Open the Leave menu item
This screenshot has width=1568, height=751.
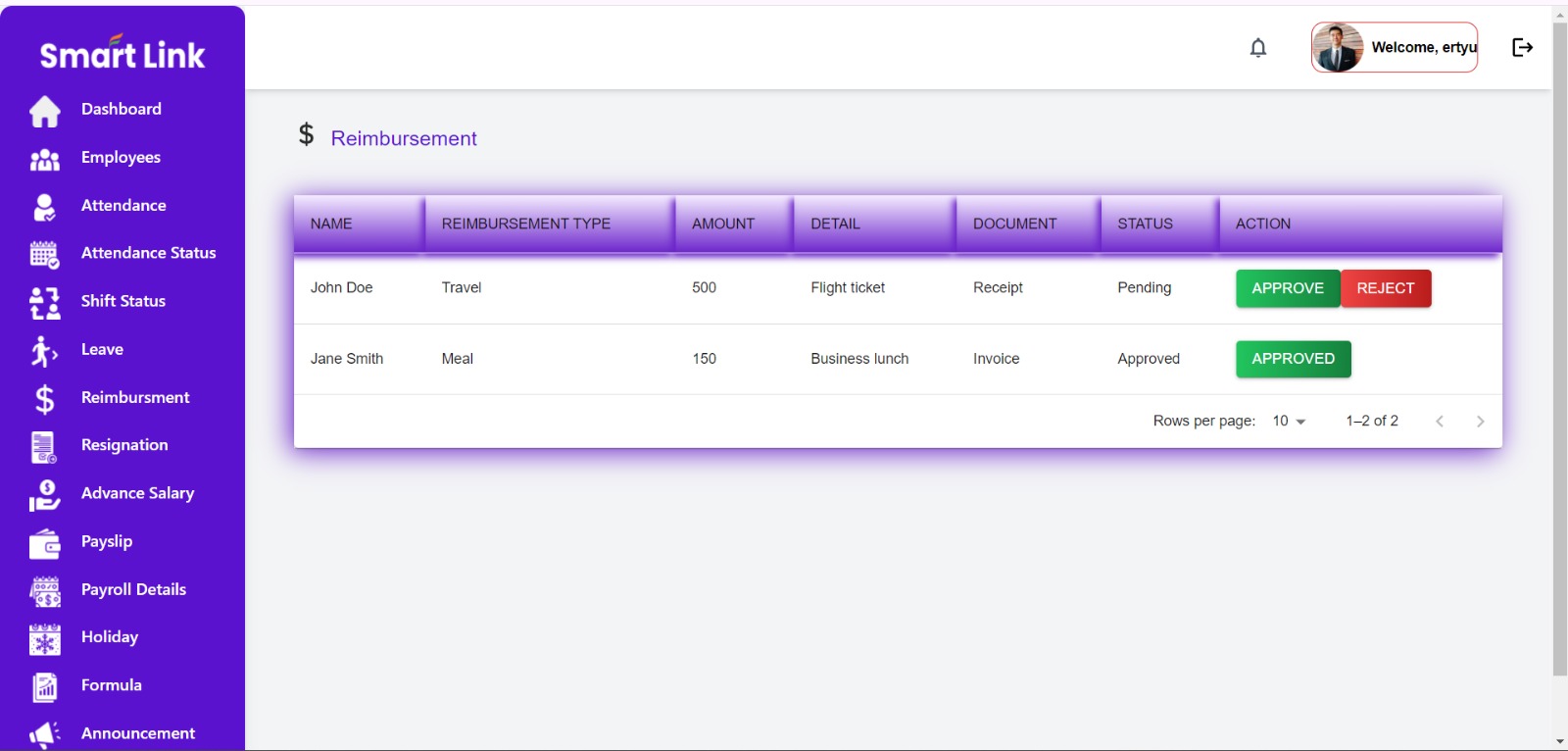tap(102, 349)
